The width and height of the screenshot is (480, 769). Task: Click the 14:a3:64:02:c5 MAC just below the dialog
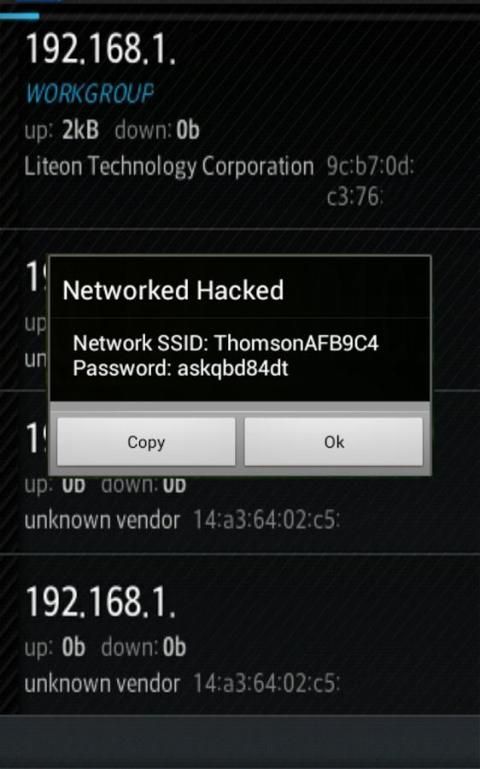[266, 520]
